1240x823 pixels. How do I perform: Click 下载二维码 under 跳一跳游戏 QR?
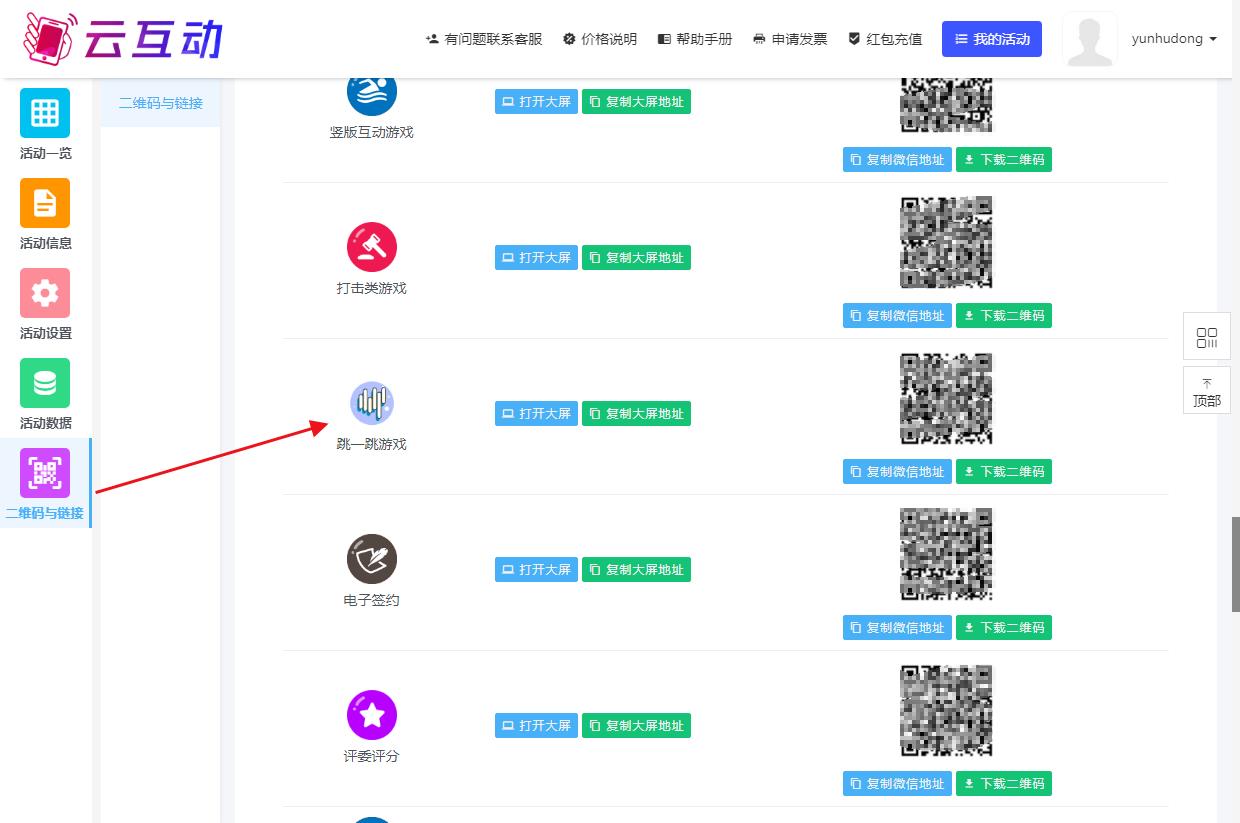coord(1004,472)
